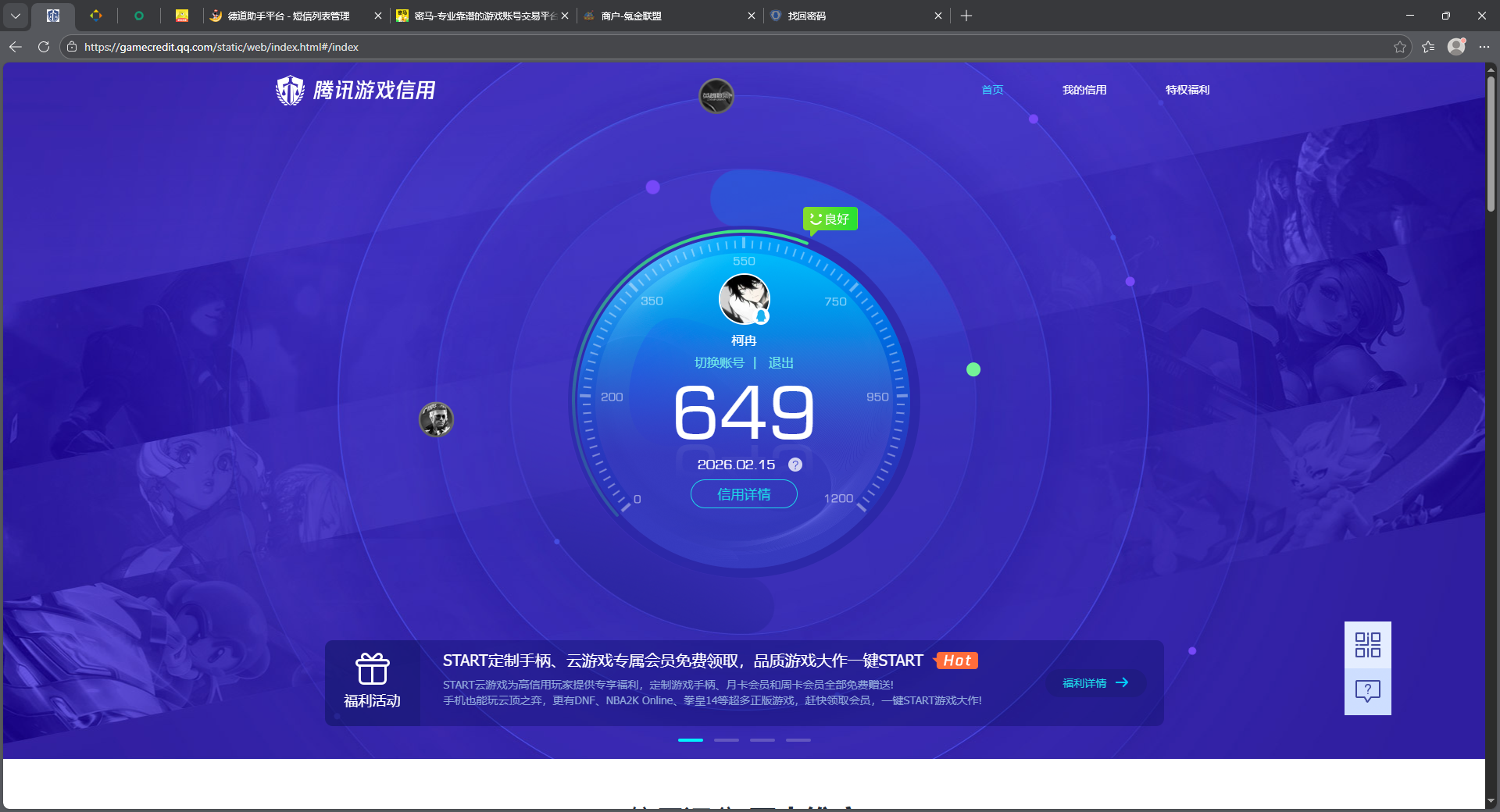
Task: Open the question mark help icon beside date
Action: pyautogui.click(x=795, y=465)
